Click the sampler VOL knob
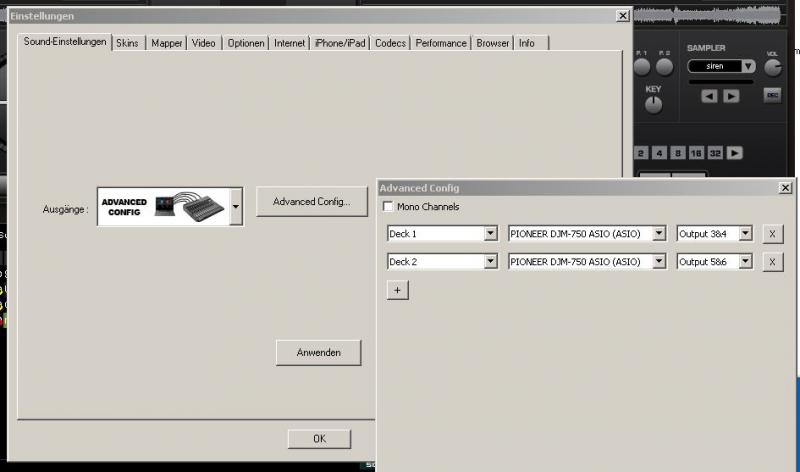This screenshot has height=472, width=800. pos(773,67)
